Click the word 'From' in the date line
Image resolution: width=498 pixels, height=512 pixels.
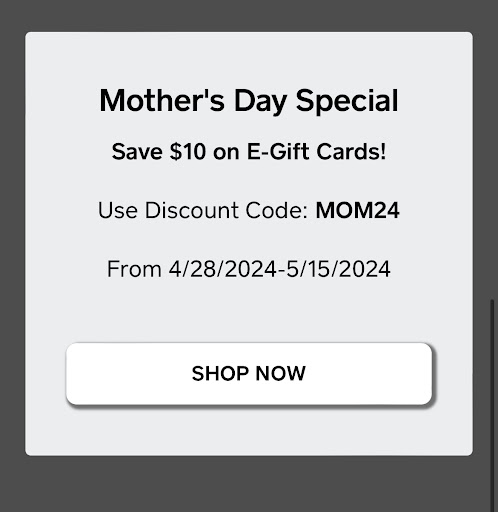[134, 269]
